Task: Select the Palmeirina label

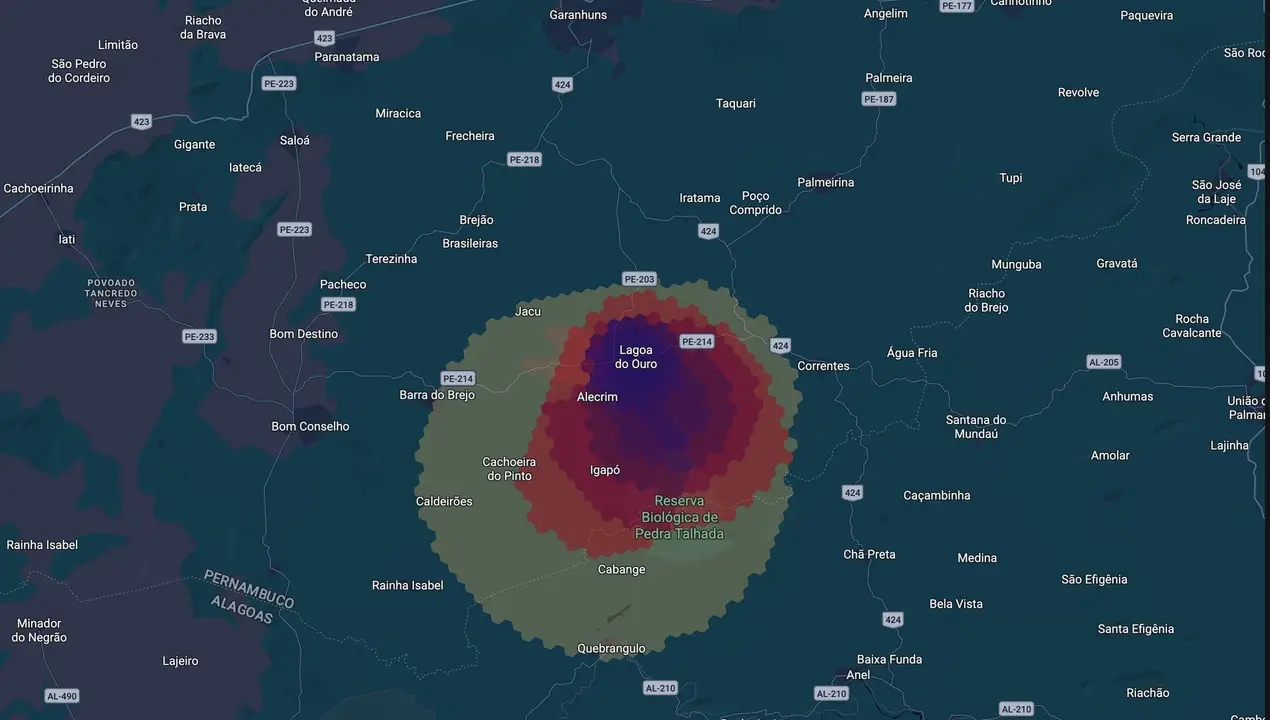Action: tap(826, 183)
